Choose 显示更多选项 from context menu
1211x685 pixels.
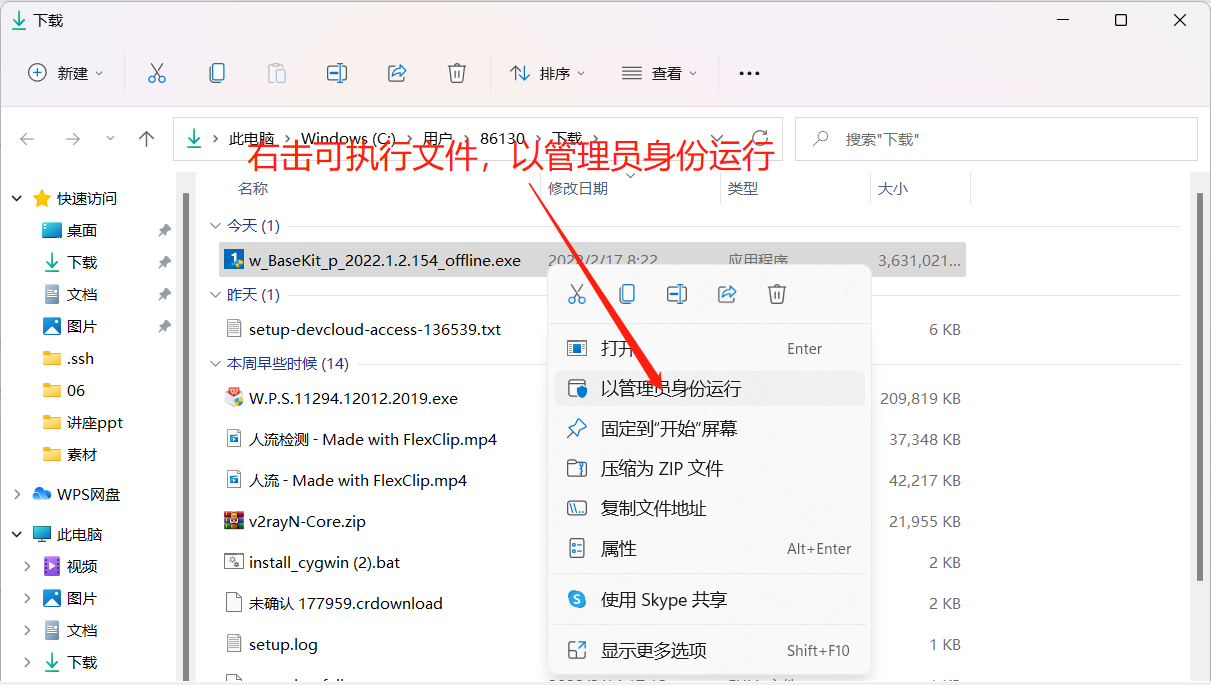(709, 650)
